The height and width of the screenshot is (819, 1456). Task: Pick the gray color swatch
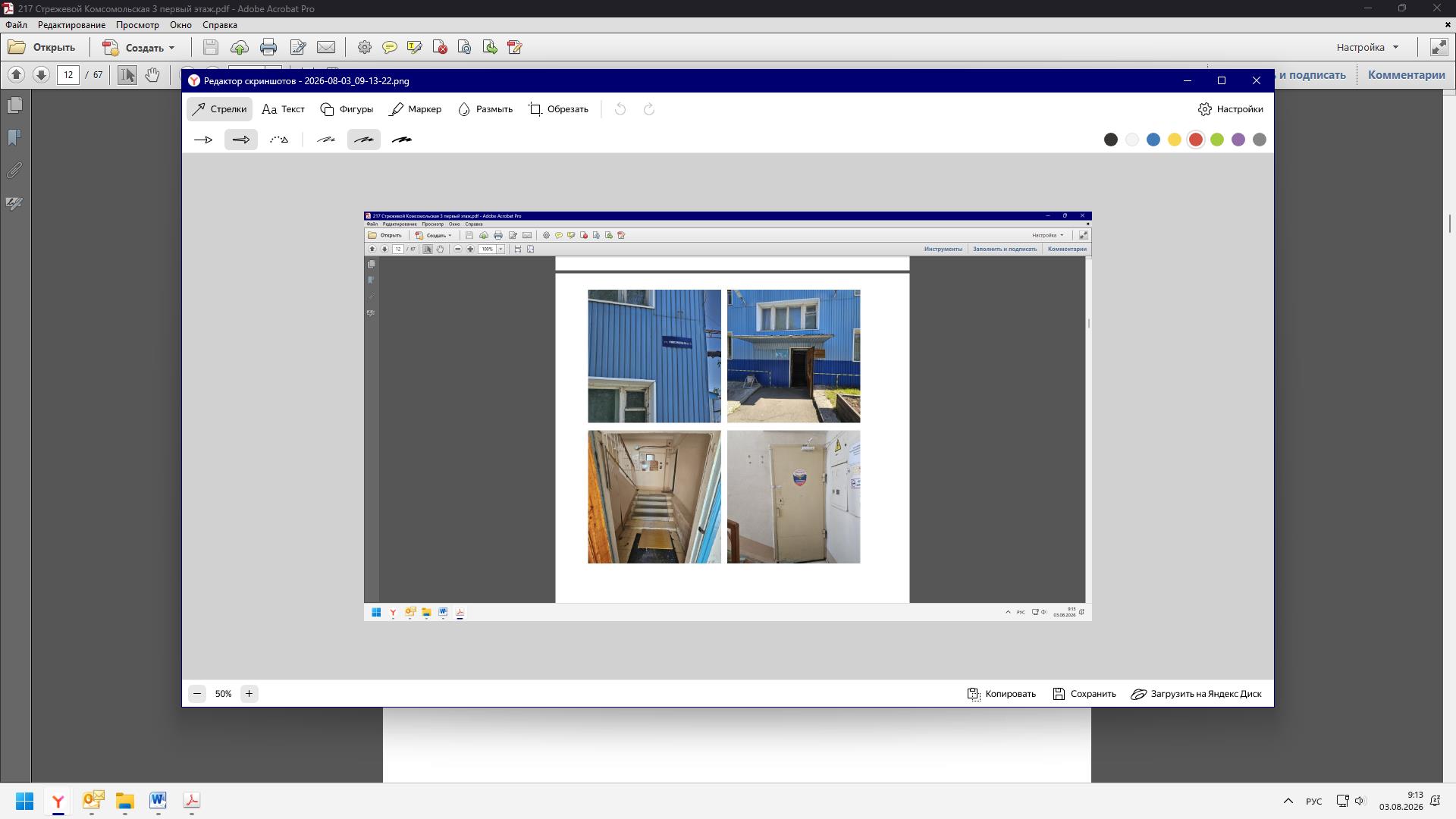(1260, 140)
